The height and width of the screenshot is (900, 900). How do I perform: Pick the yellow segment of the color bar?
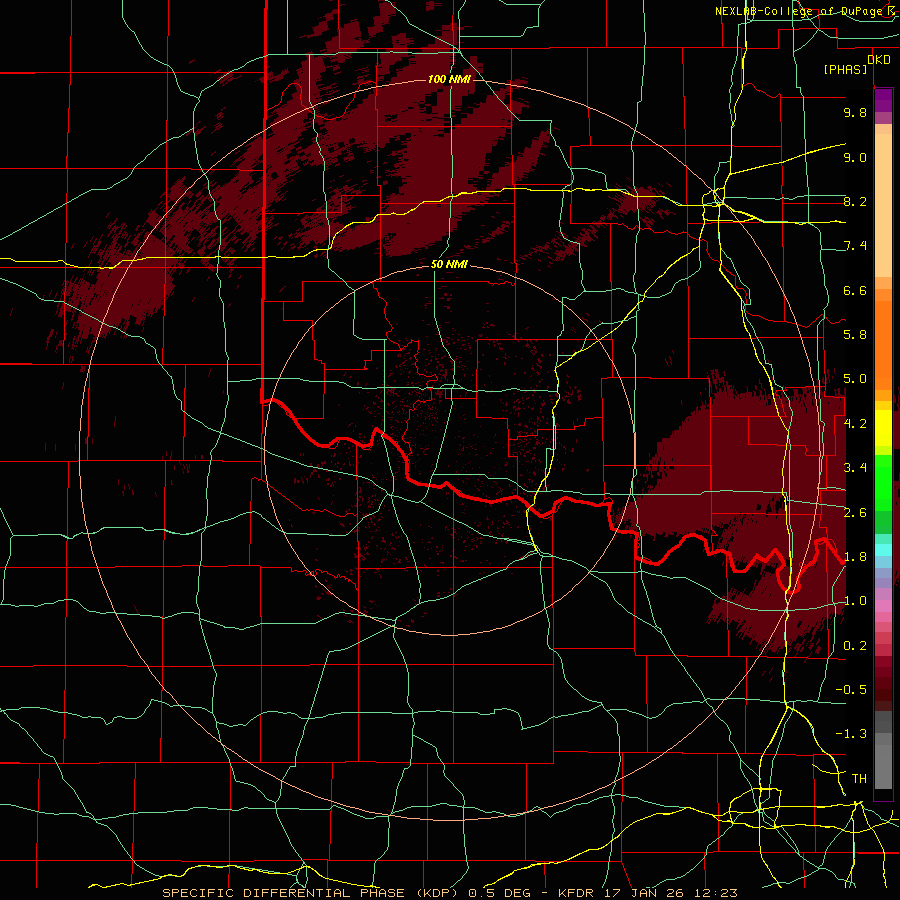(x=883, y=428)
